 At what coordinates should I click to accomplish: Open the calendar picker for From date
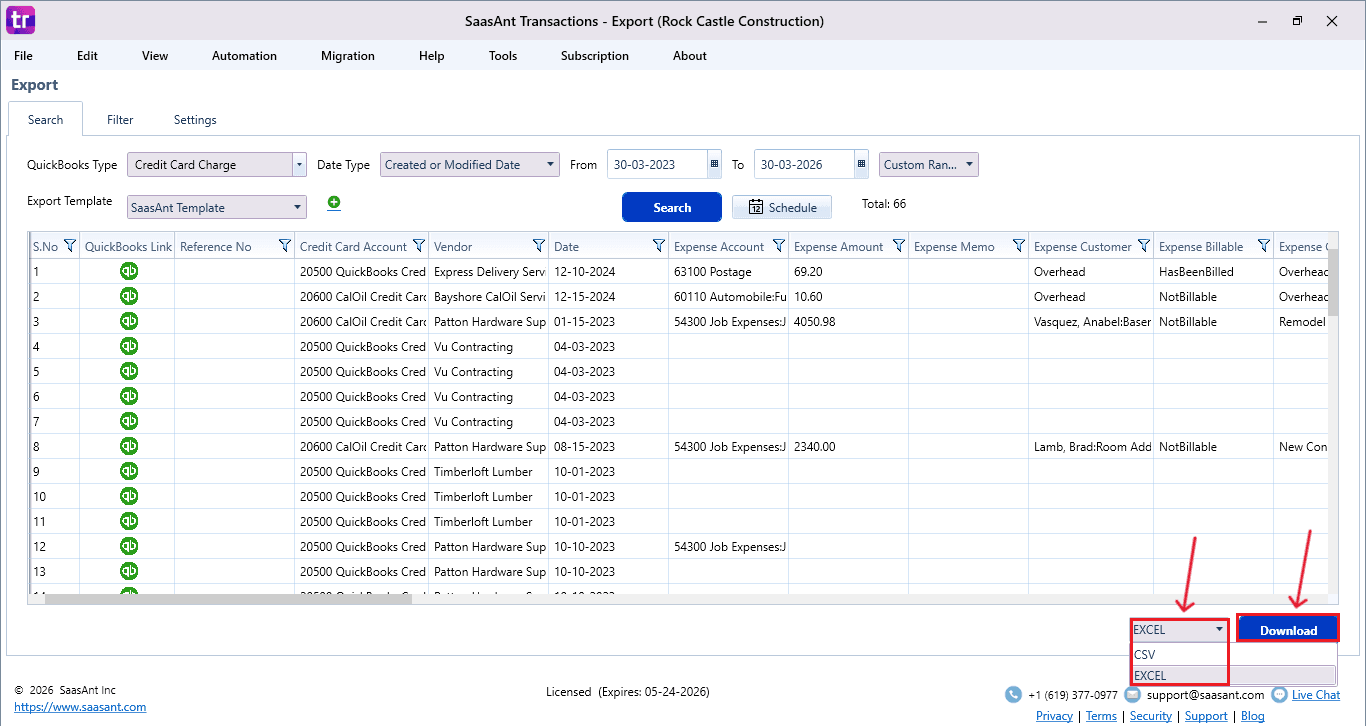click(x=713, y=163)
